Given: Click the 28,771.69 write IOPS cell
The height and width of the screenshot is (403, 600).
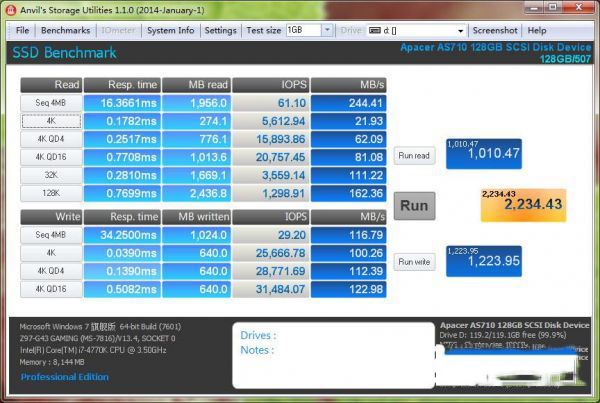Looking at the screenshot, I should coord(271,271).
